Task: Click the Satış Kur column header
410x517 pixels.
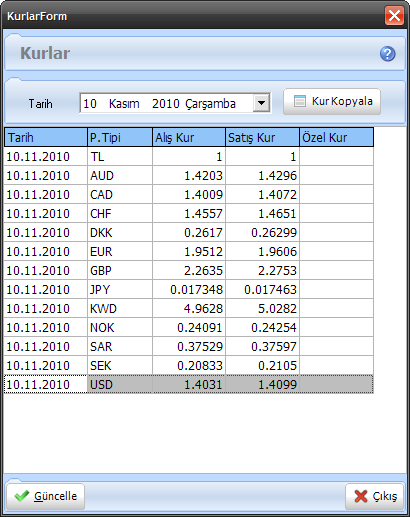Action: coord(263,137)
